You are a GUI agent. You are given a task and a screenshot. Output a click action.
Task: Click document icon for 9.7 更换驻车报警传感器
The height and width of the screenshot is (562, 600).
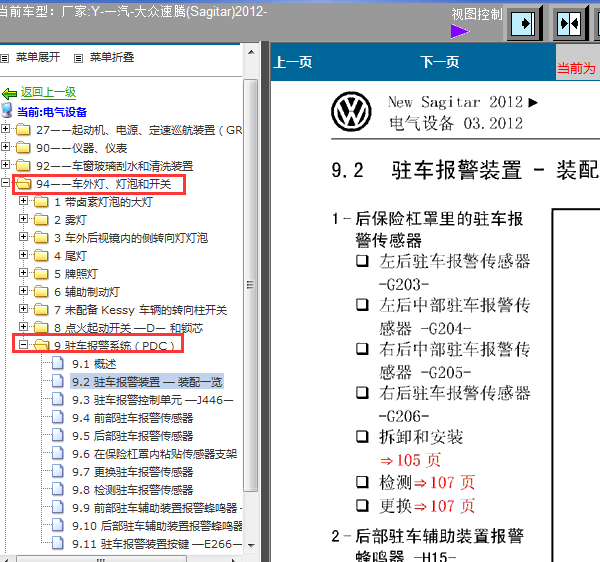point(58,471)
